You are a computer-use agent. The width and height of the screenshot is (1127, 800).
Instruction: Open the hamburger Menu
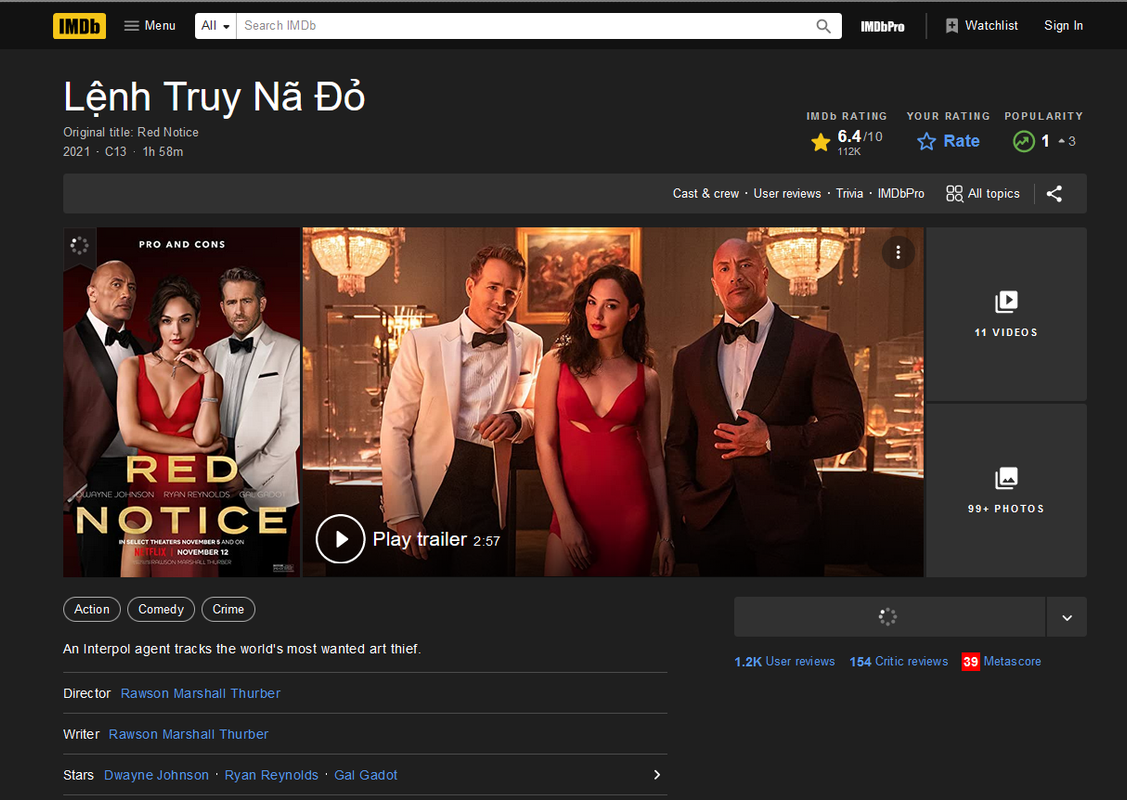tap(150, 26)
